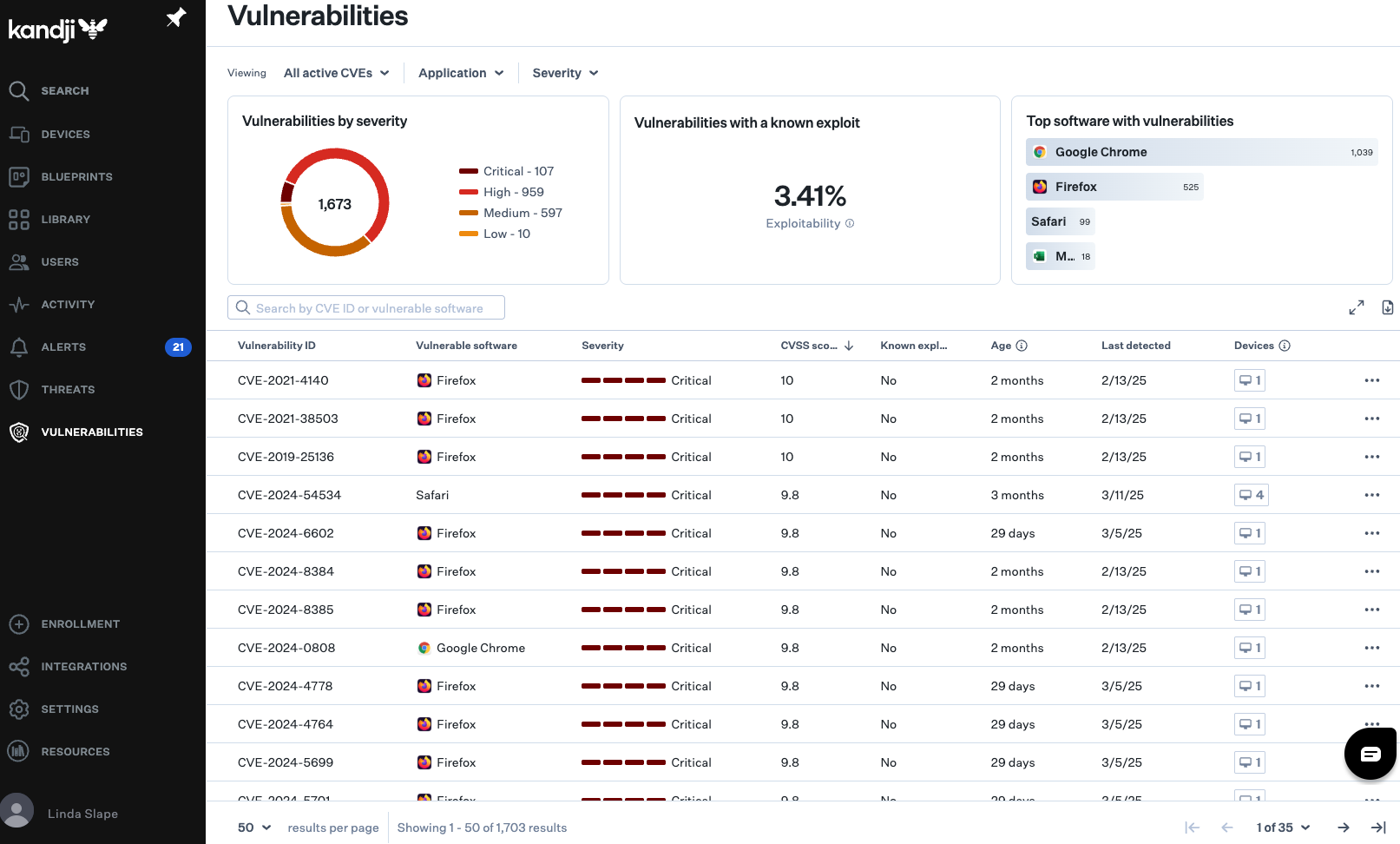
Task: Click the Integrations icon
Action: 19,666
